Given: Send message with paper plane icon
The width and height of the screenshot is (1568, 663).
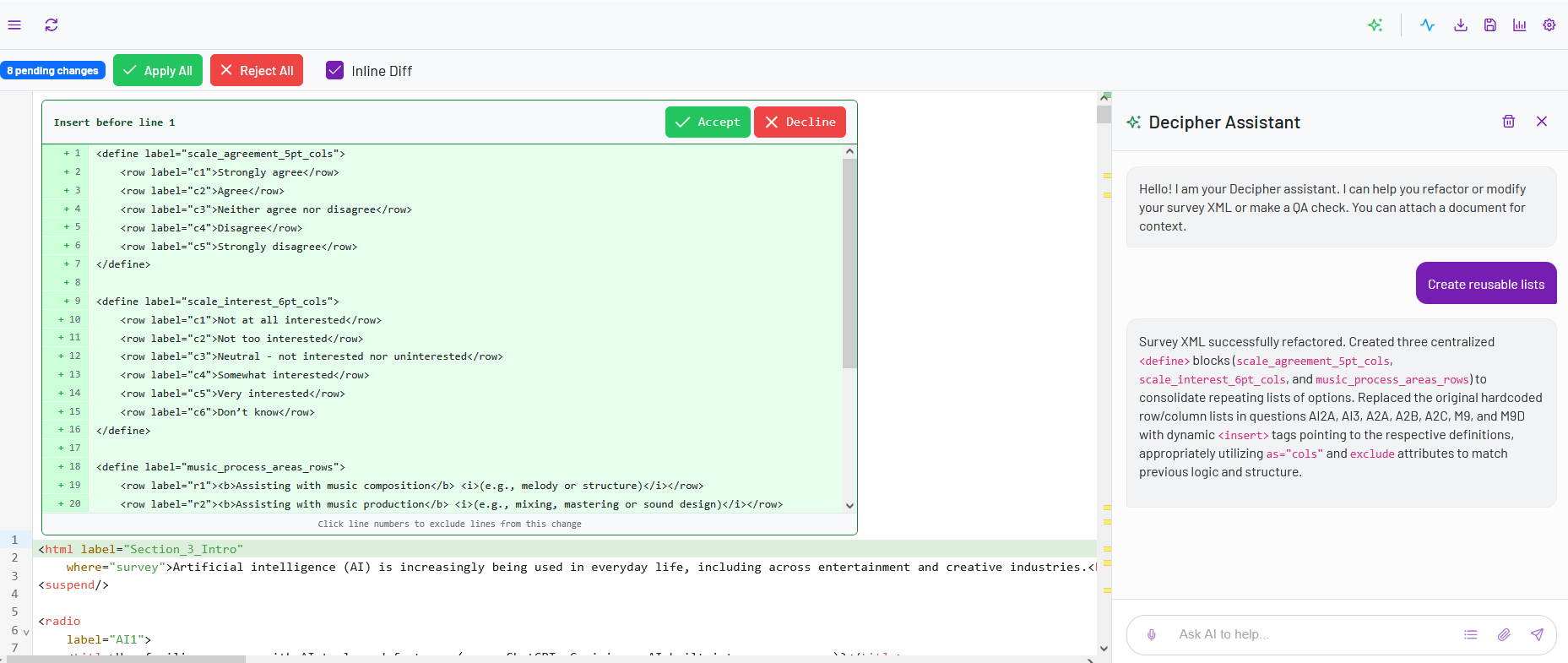Looking at the screenshot, I should [1537, 634].
